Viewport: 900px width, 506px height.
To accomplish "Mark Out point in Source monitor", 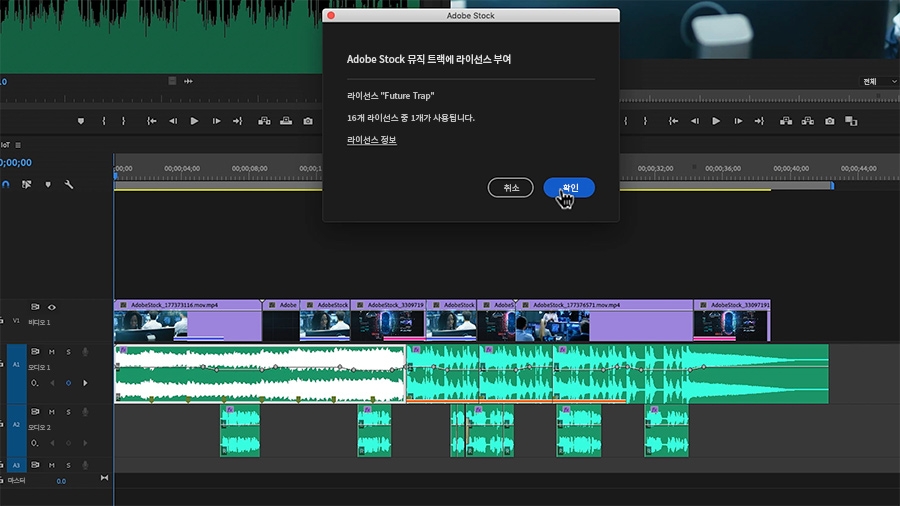I will click(123, 121).
